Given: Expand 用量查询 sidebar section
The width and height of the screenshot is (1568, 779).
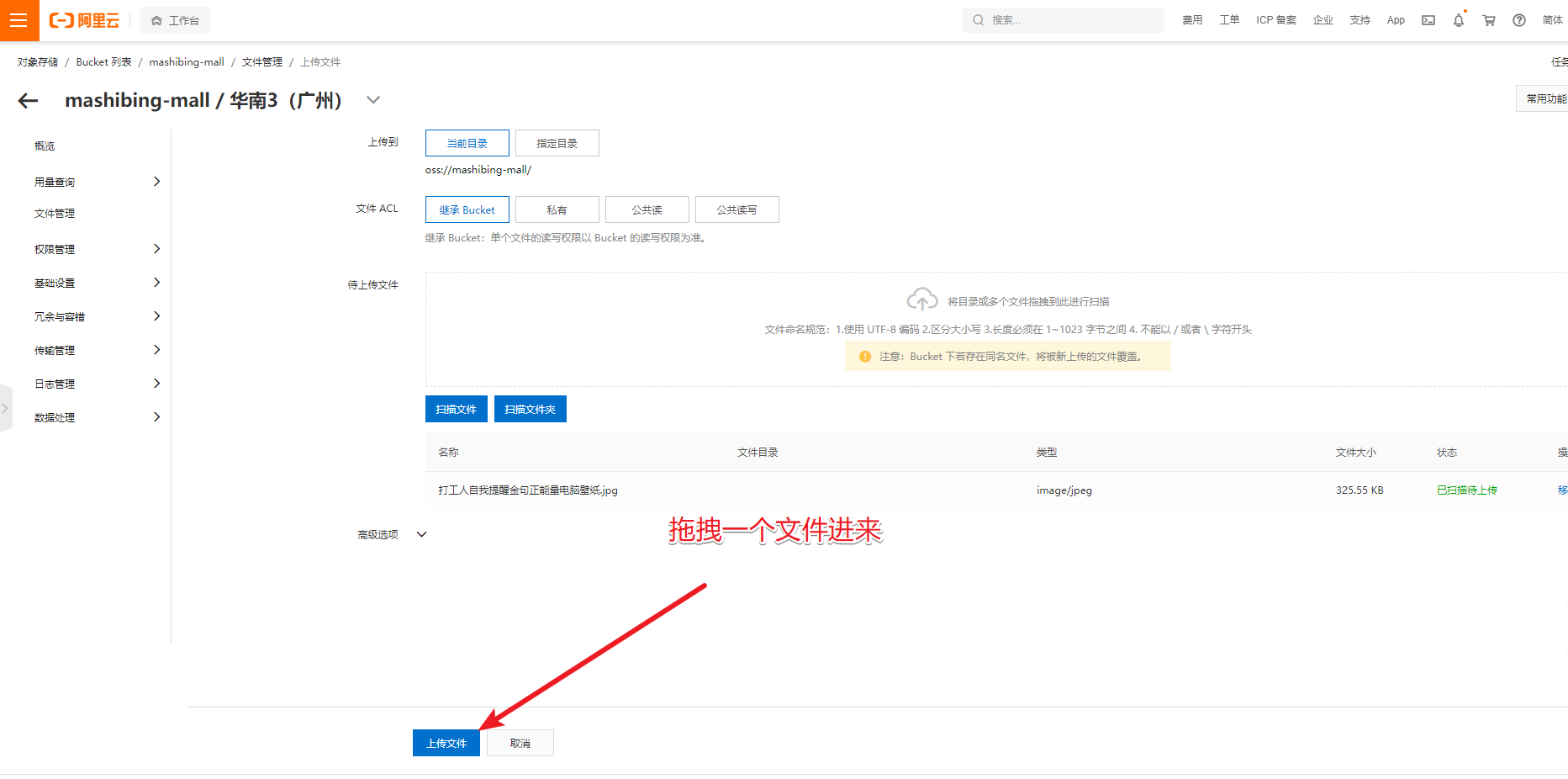Looking at the screenshot, I should pyautogui.click(x=156, y=182).
